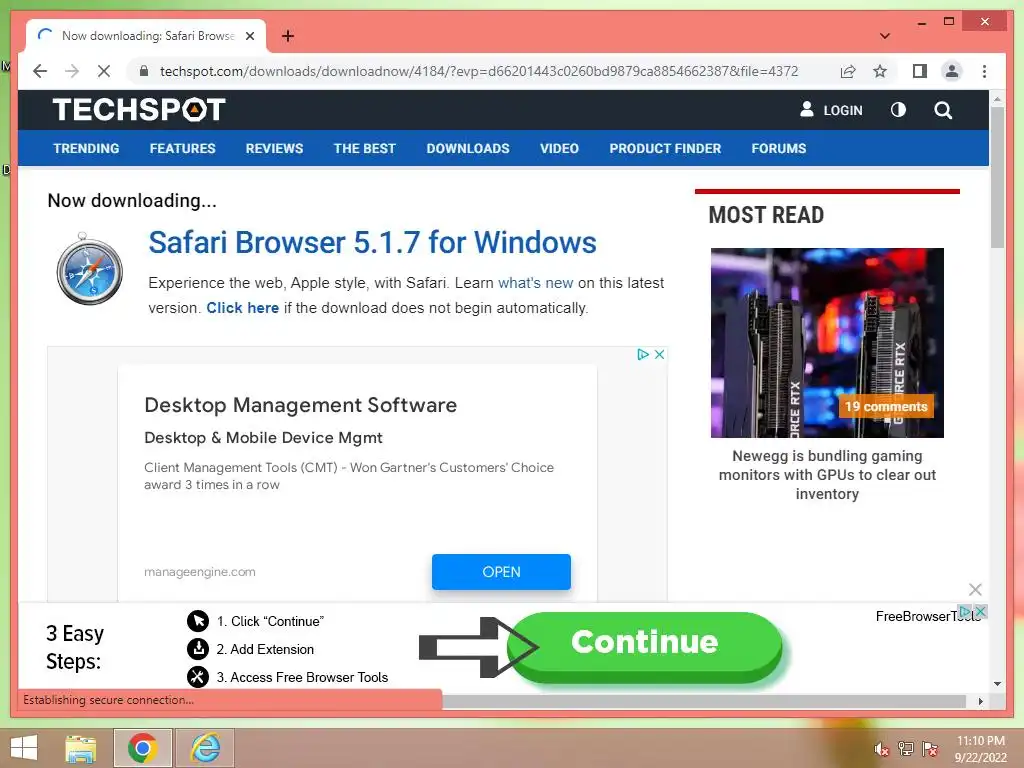Image resolution: width=1024 pixels, height=768 pixels.
Task: Click the AdChoices triangle icon on Desktop Management ad
Action: click(x=643, y=354)
